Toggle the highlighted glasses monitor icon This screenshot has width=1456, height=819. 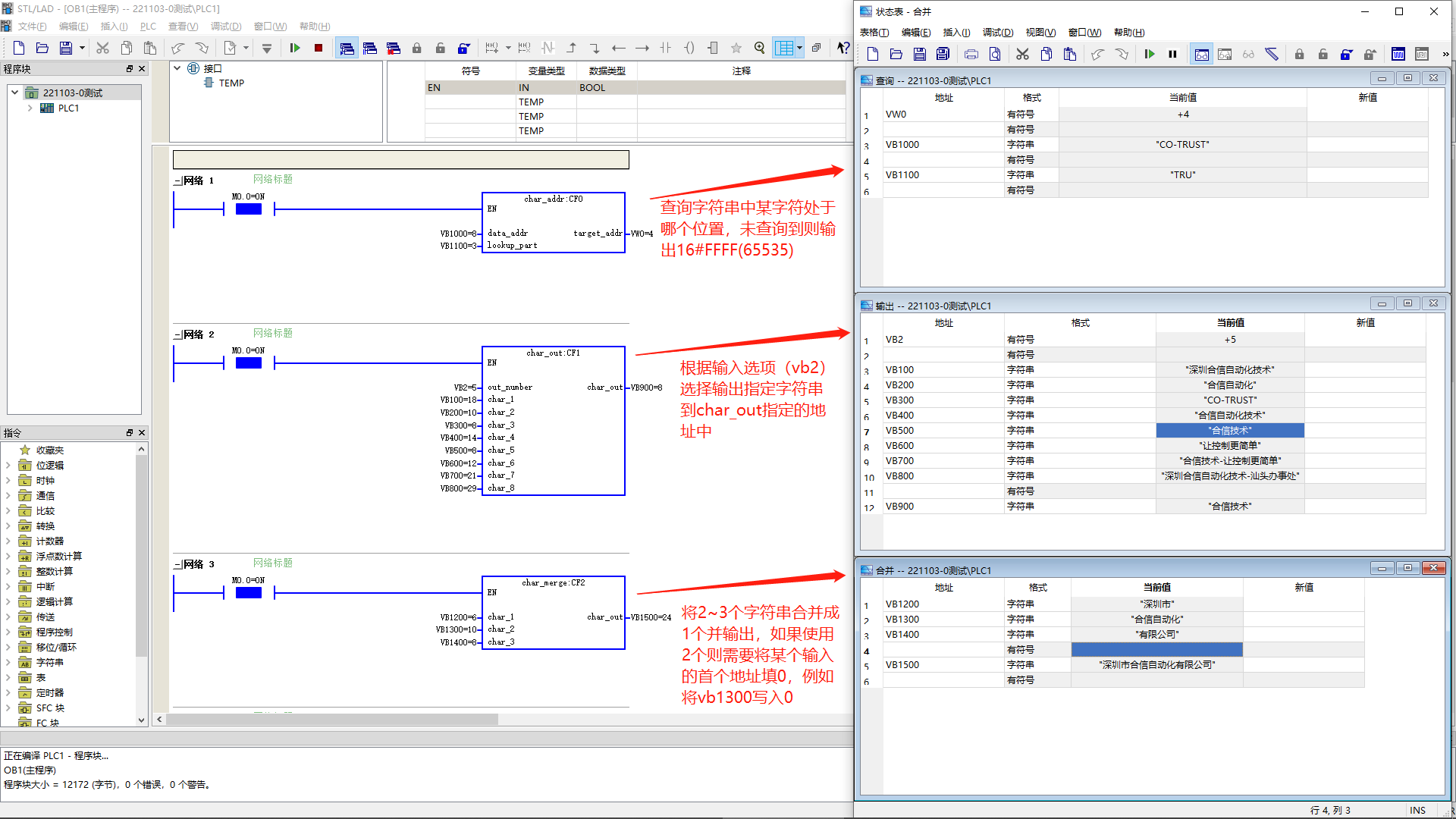pos(1202,55)
